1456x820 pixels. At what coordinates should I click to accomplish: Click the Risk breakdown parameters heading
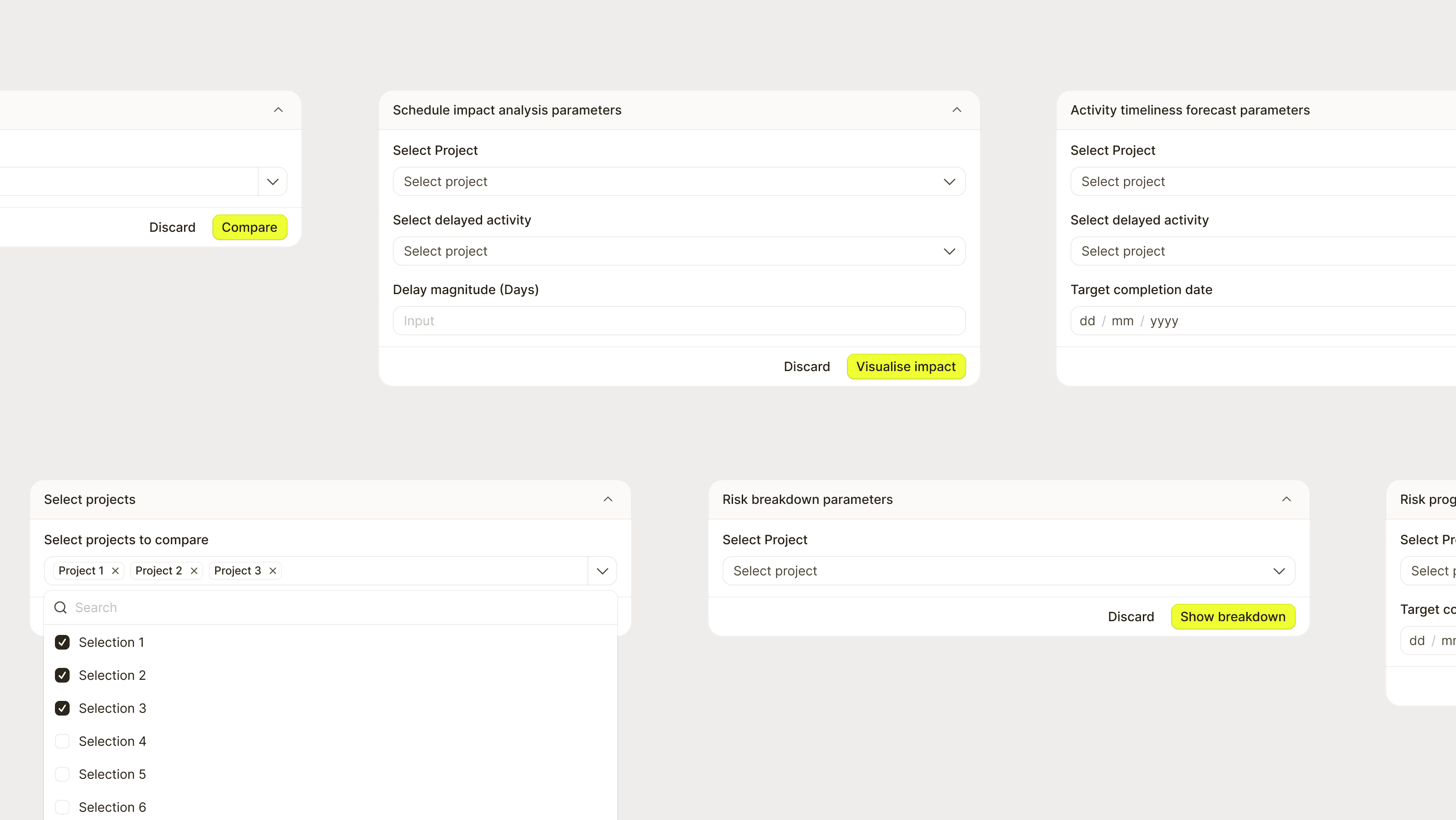click(x=808, y=499)
